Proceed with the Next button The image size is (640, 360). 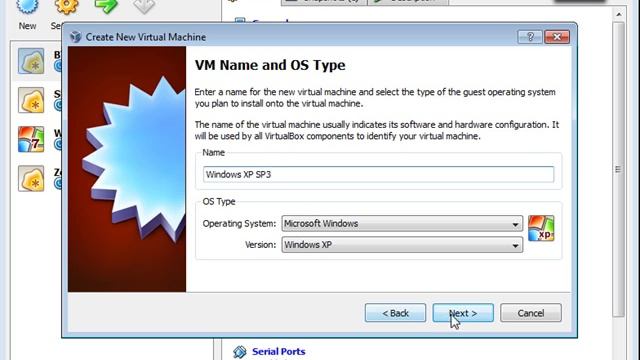(463, 313)
